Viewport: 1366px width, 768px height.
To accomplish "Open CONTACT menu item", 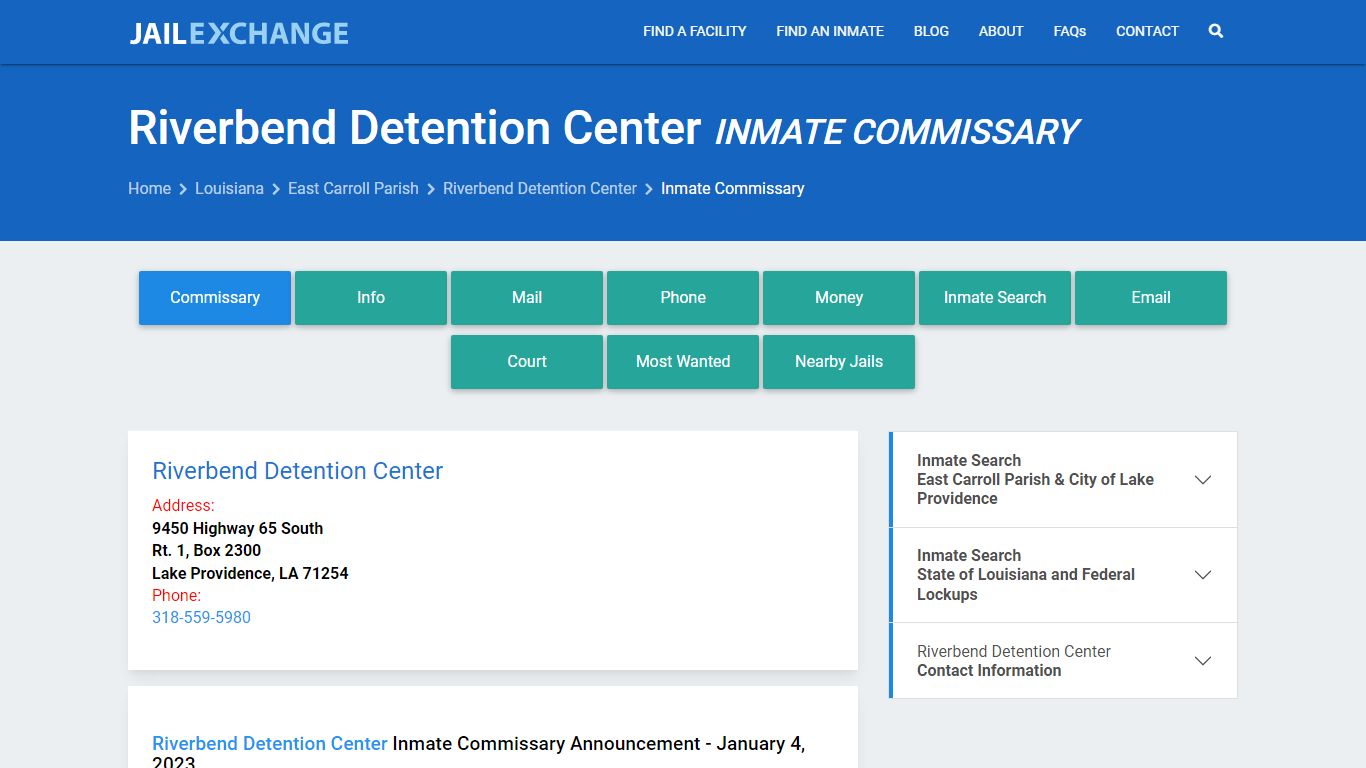I will tap(1147, 31).
